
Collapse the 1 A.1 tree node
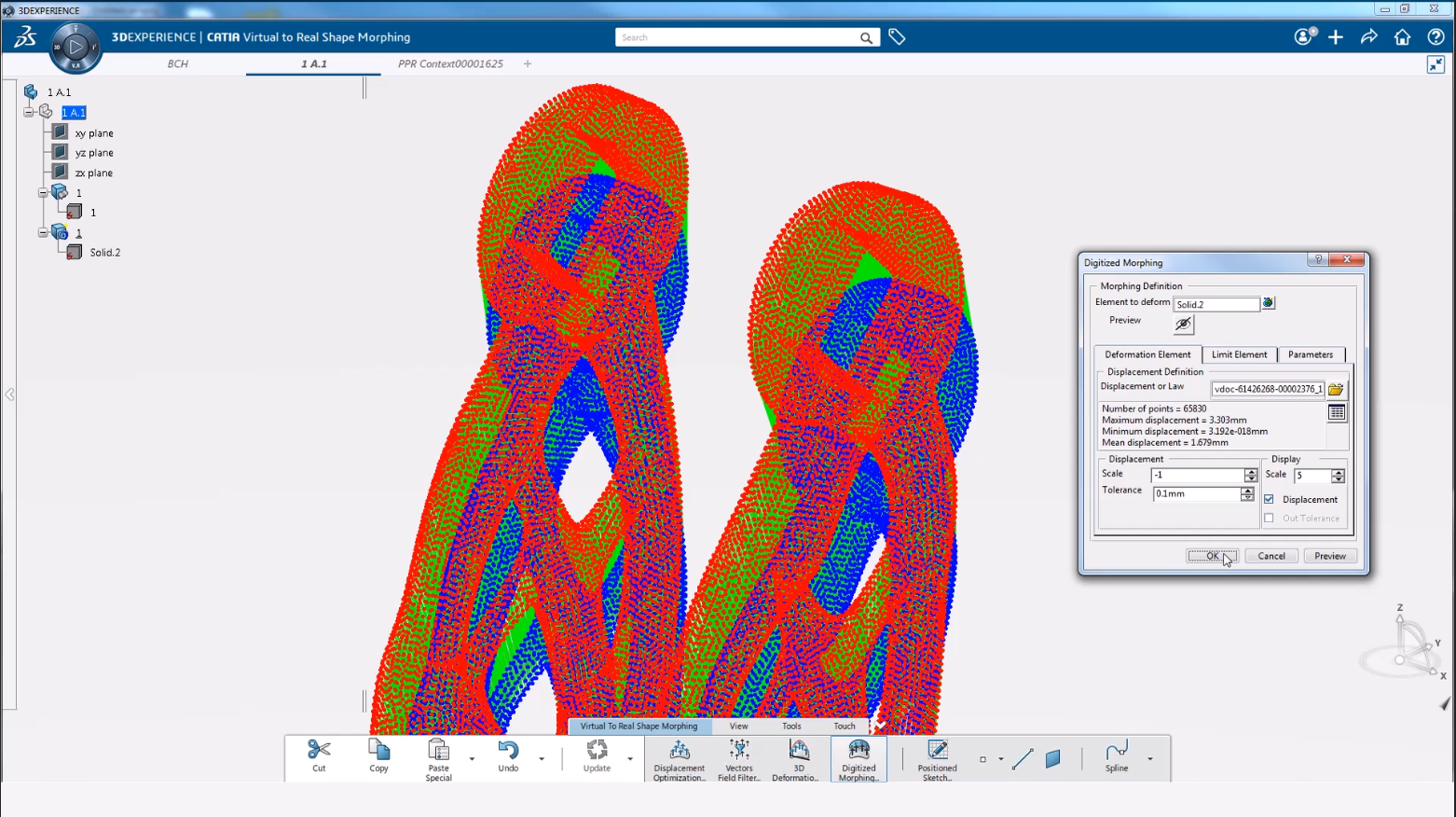pos(29,112)
